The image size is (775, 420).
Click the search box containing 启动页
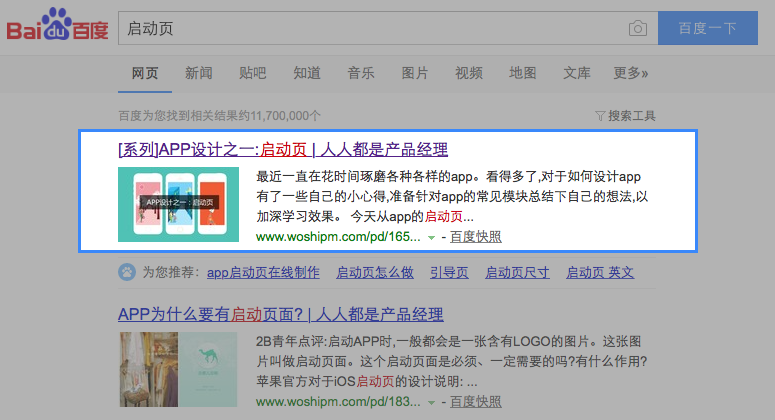tap(388, 28)
